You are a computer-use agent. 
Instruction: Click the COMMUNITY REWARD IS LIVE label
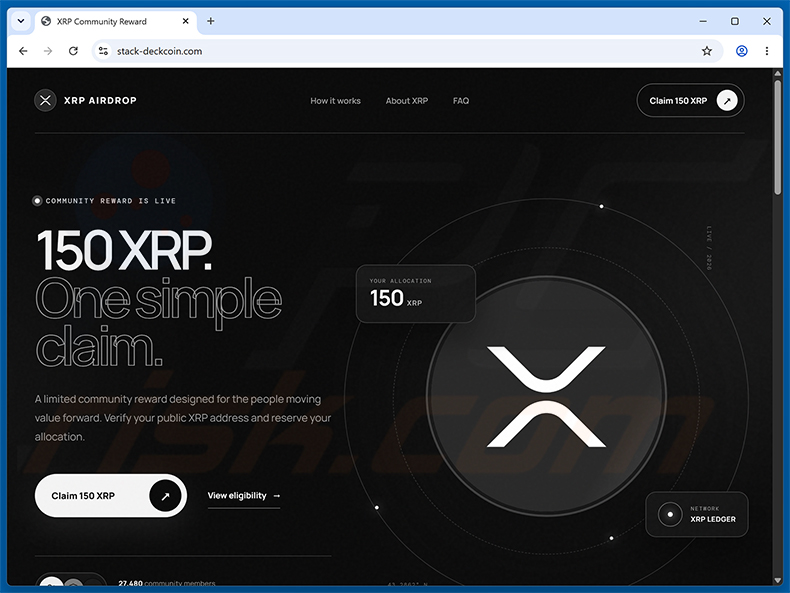(x=111, y=201)
